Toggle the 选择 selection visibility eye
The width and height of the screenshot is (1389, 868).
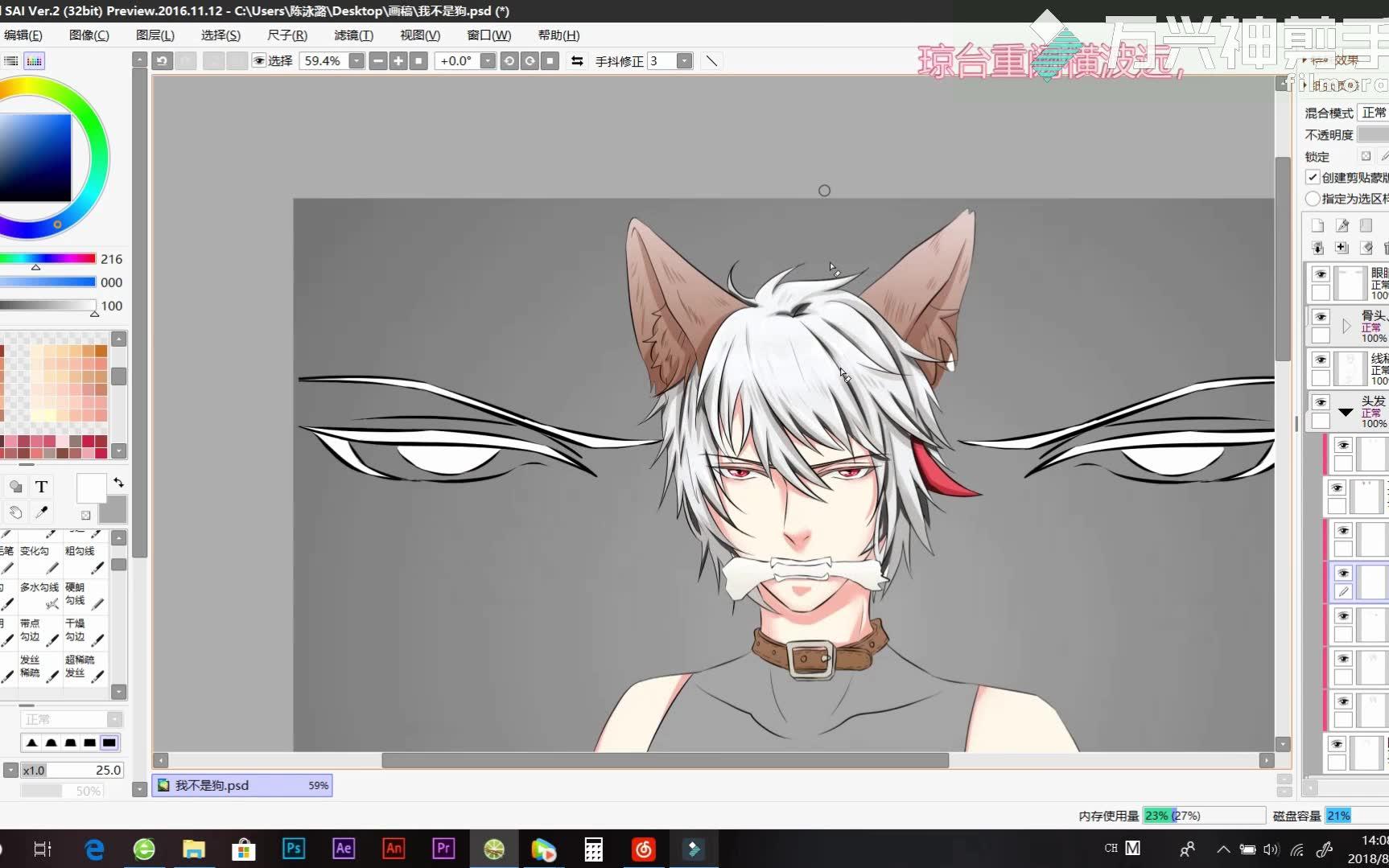click(x=259, y=61)
